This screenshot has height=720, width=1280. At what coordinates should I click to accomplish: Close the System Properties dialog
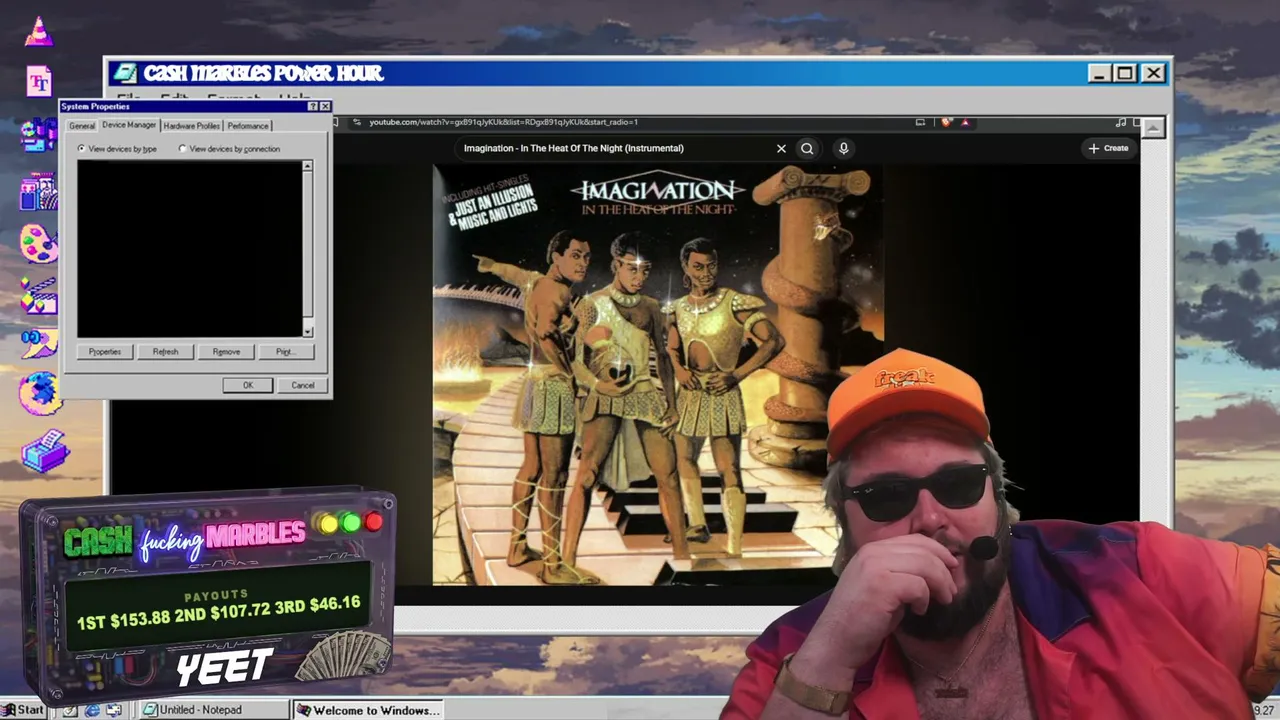pyautogui.click(x=325, y=106)
